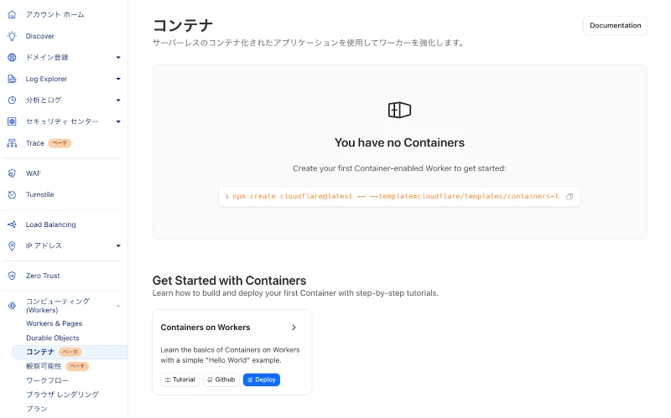The height and width of the screenshot is (418, 671).
Task: Expand the IP アドレス dropdown arrow
Action: tap(118, 245)
